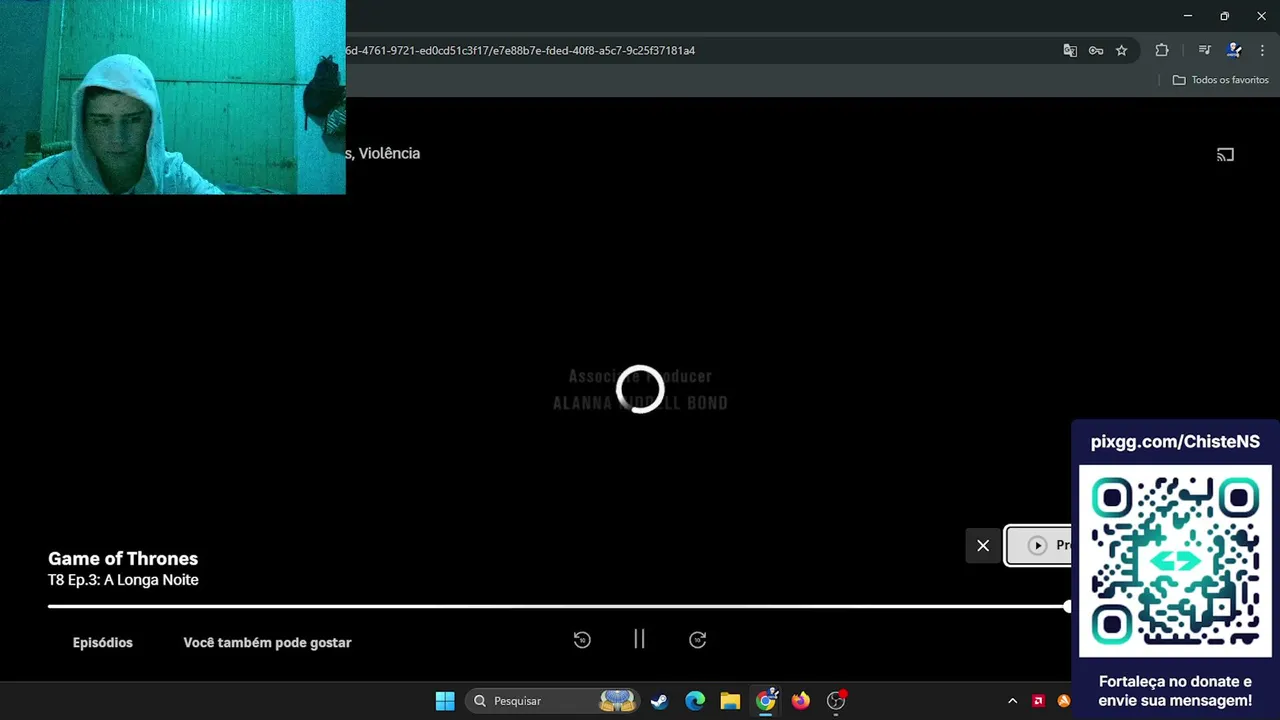Skip forward ten seconds

(698, 640)
